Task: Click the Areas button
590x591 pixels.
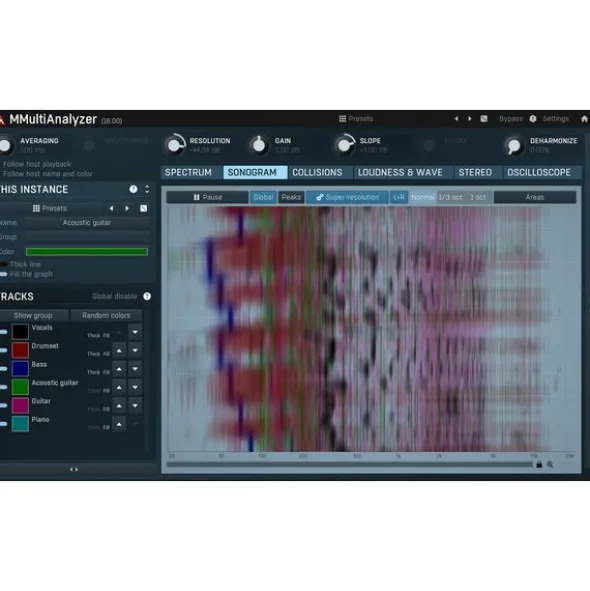Action: [x=535, y=197]
